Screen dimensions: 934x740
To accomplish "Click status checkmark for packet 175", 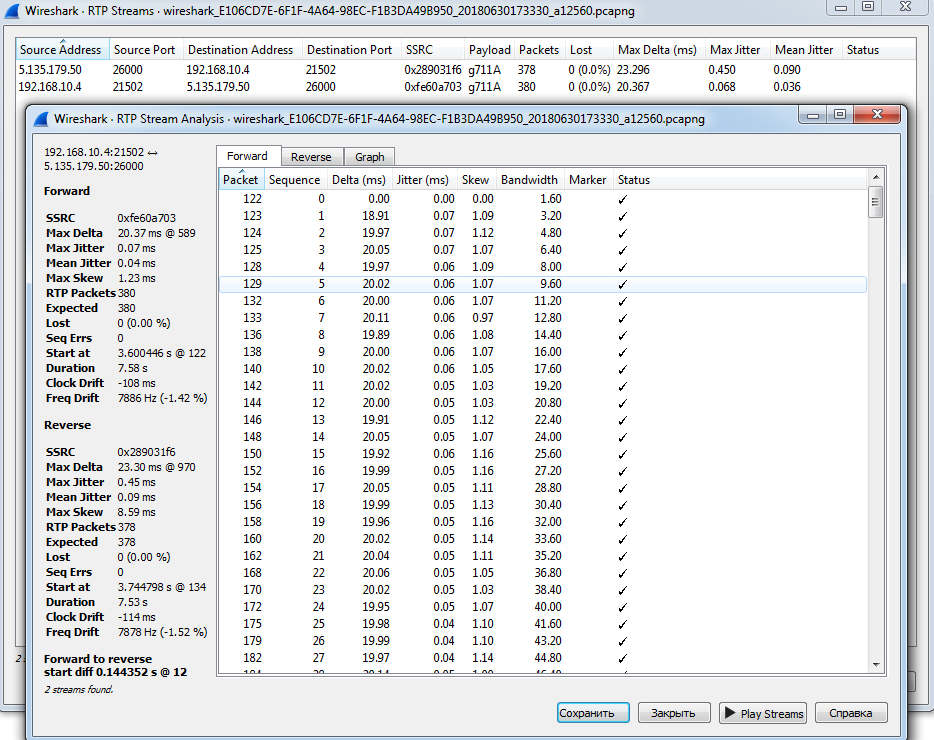I will pos(622,624).
